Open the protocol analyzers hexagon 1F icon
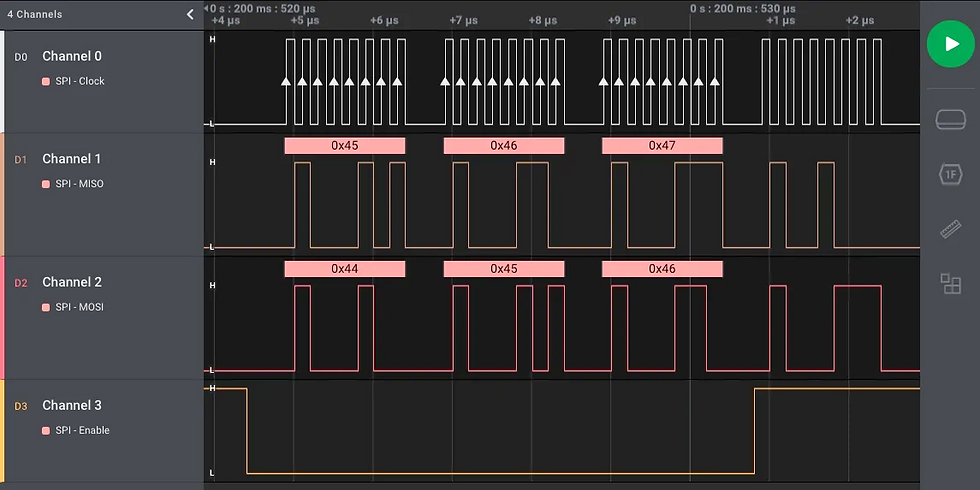 951,174
